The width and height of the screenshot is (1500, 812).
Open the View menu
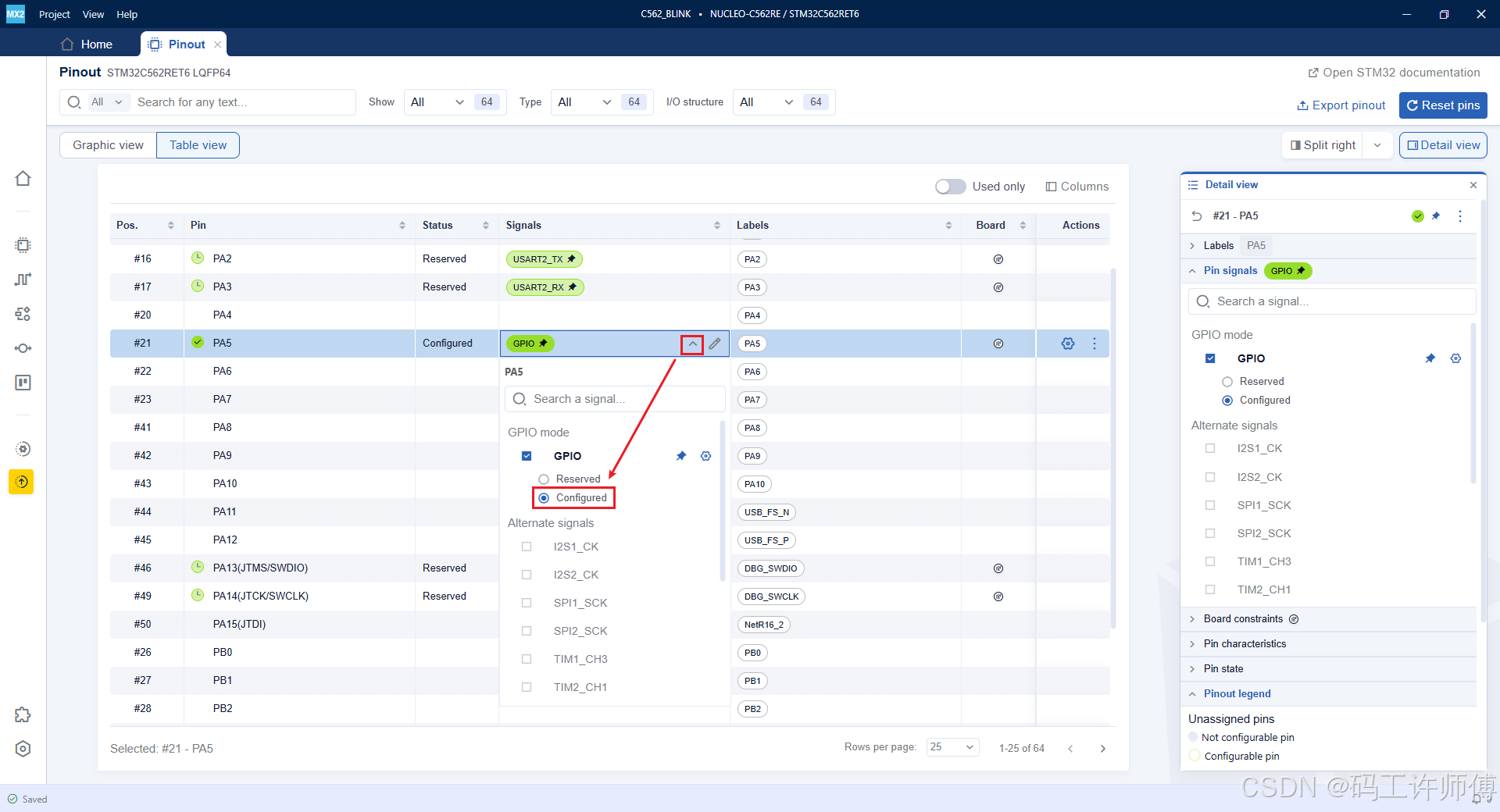click(x=93, y=14)
